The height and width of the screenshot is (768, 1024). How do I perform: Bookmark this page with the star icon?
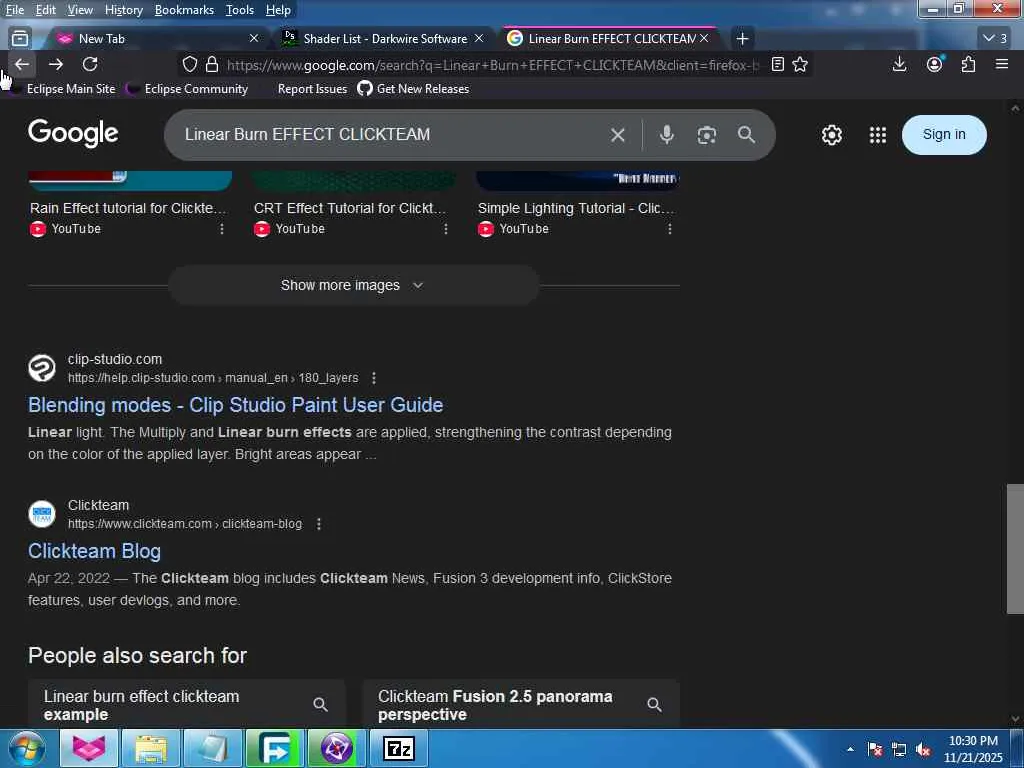pos(800,65)
